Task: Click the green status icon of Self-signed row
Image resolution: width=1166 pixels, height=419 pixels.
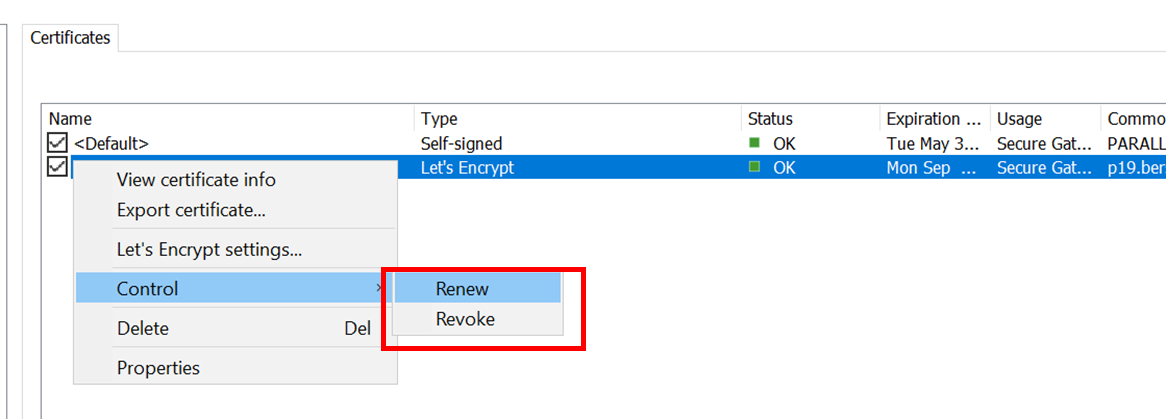Action: coord(754,142)
